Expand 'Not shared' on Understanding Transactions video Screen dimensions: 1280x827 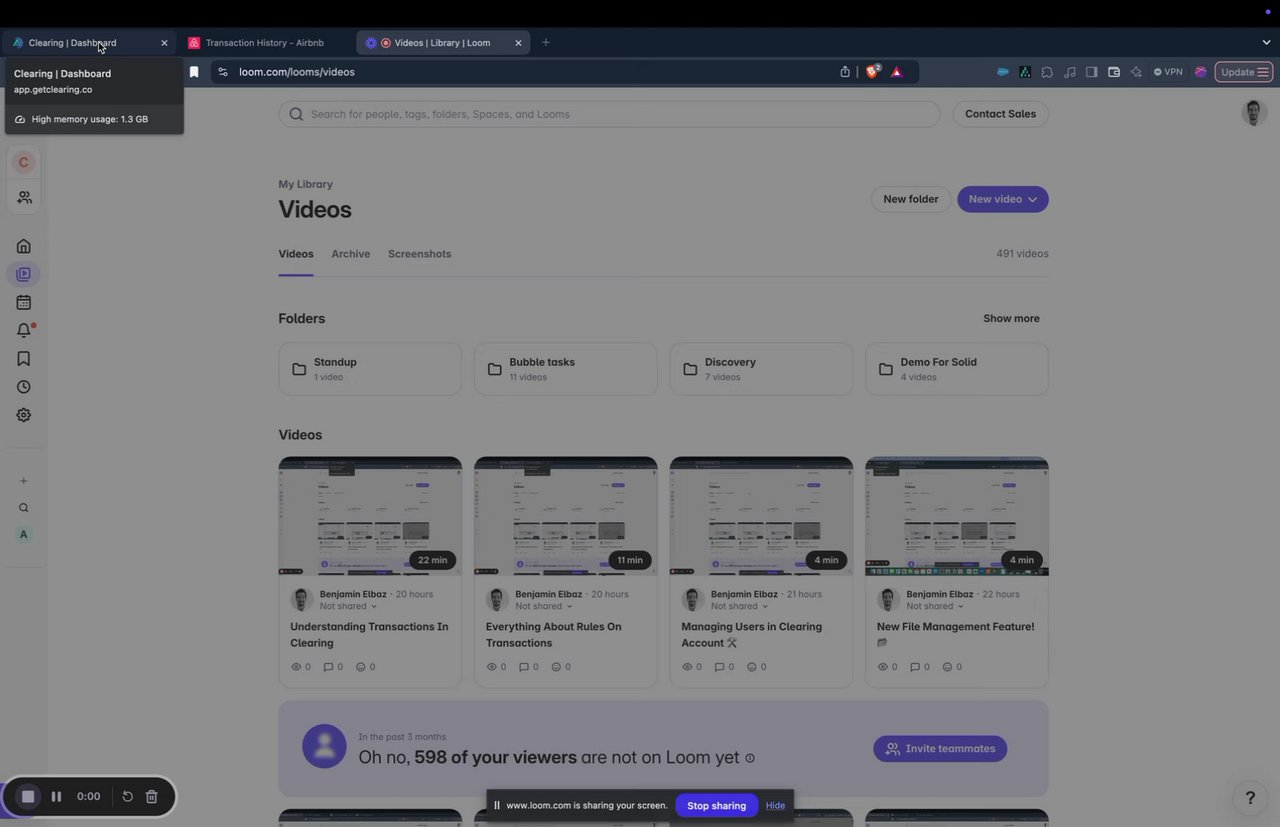[x=348, y=606]
